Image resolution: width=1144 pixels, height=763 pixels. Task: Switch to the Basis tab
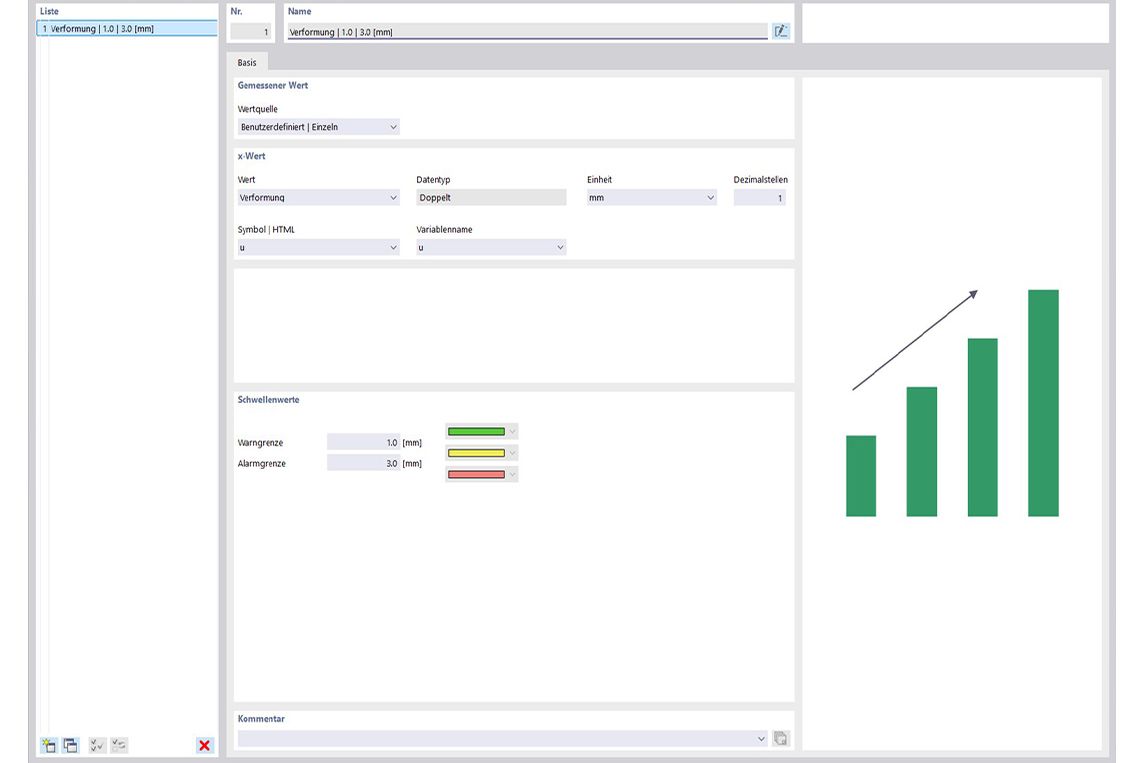point(247,62)
